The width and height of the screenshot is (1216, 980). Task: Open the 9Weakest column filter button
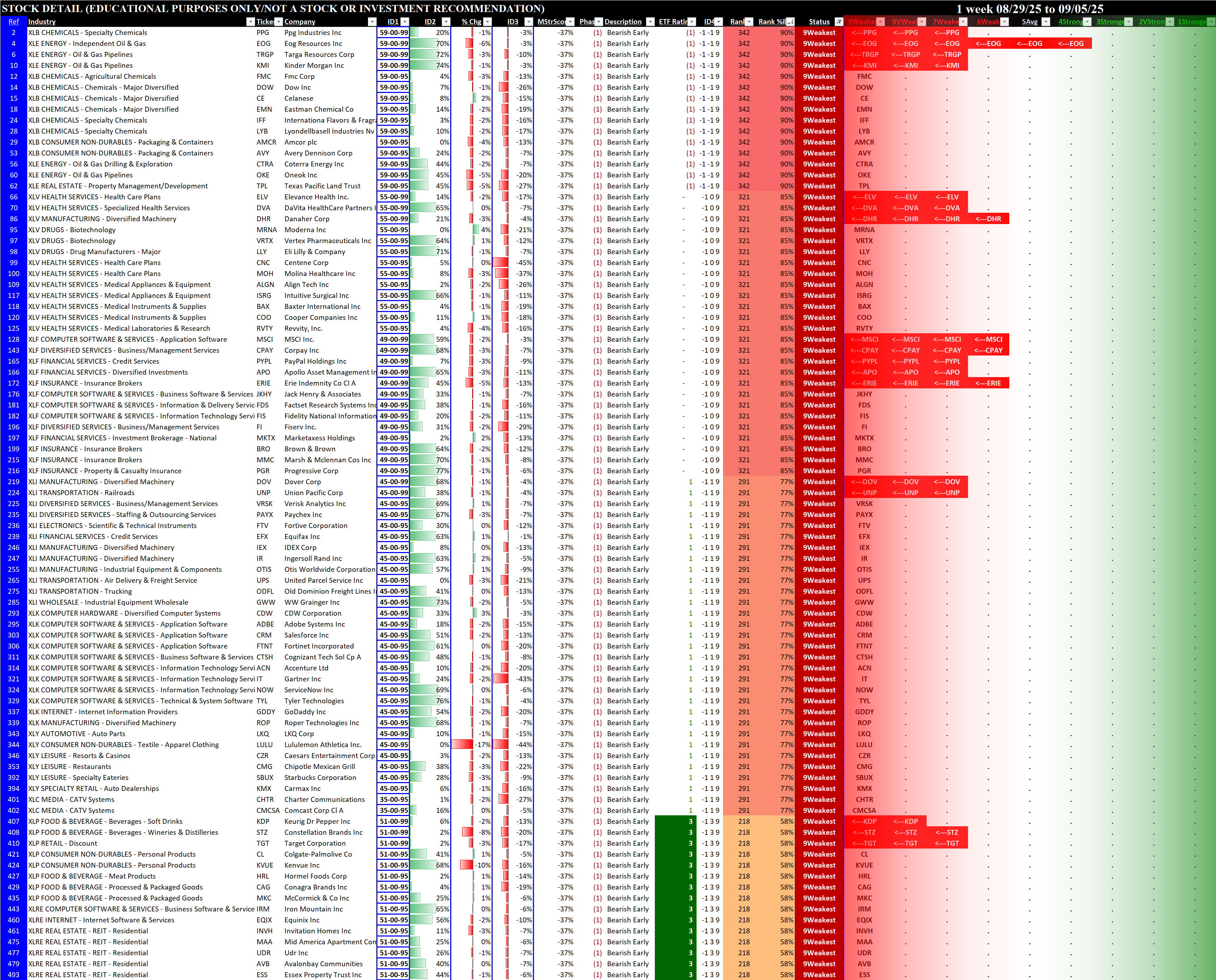880,22
